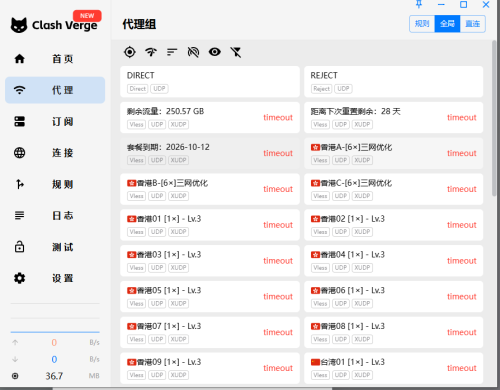
Task: Select the 香港01 [1×] - Lv.3 node
Action: pyautogui.click(x=210, y=225)
